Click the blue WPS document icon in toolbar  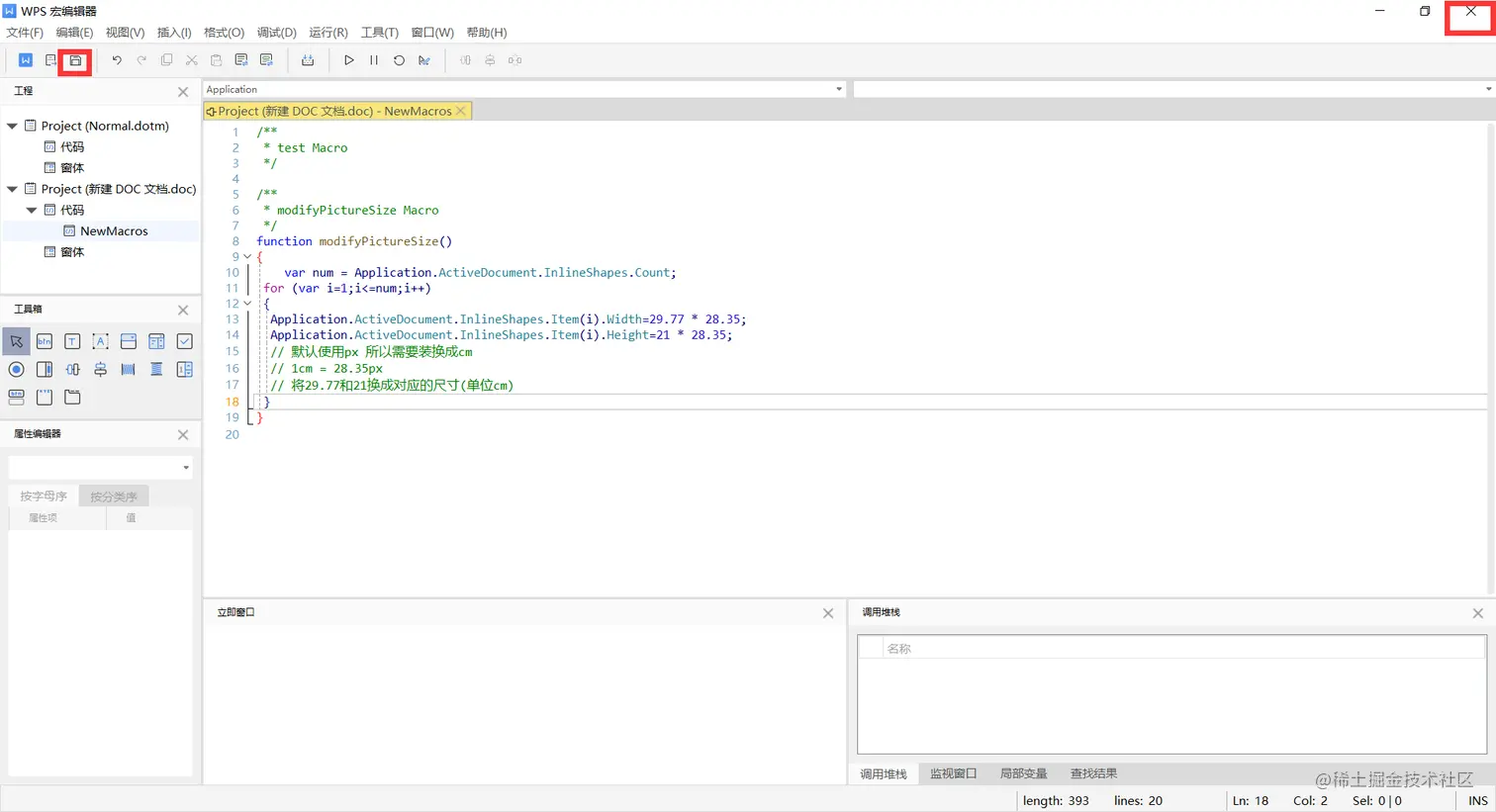(26, 60)
